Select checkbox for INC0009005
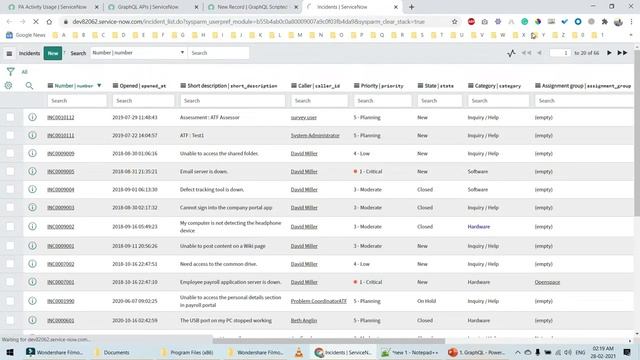The width and height of the screenshot is (640, 360). click(x=10, y=171)
